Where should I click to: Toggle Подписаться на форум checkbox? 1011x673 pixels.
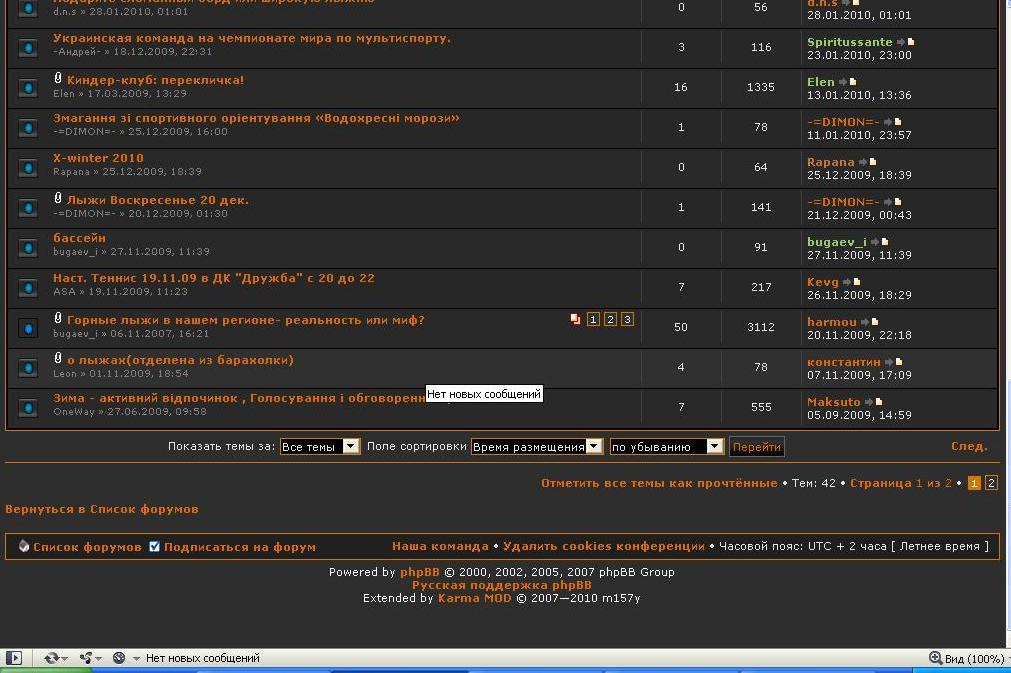click(x=154, y=547)
